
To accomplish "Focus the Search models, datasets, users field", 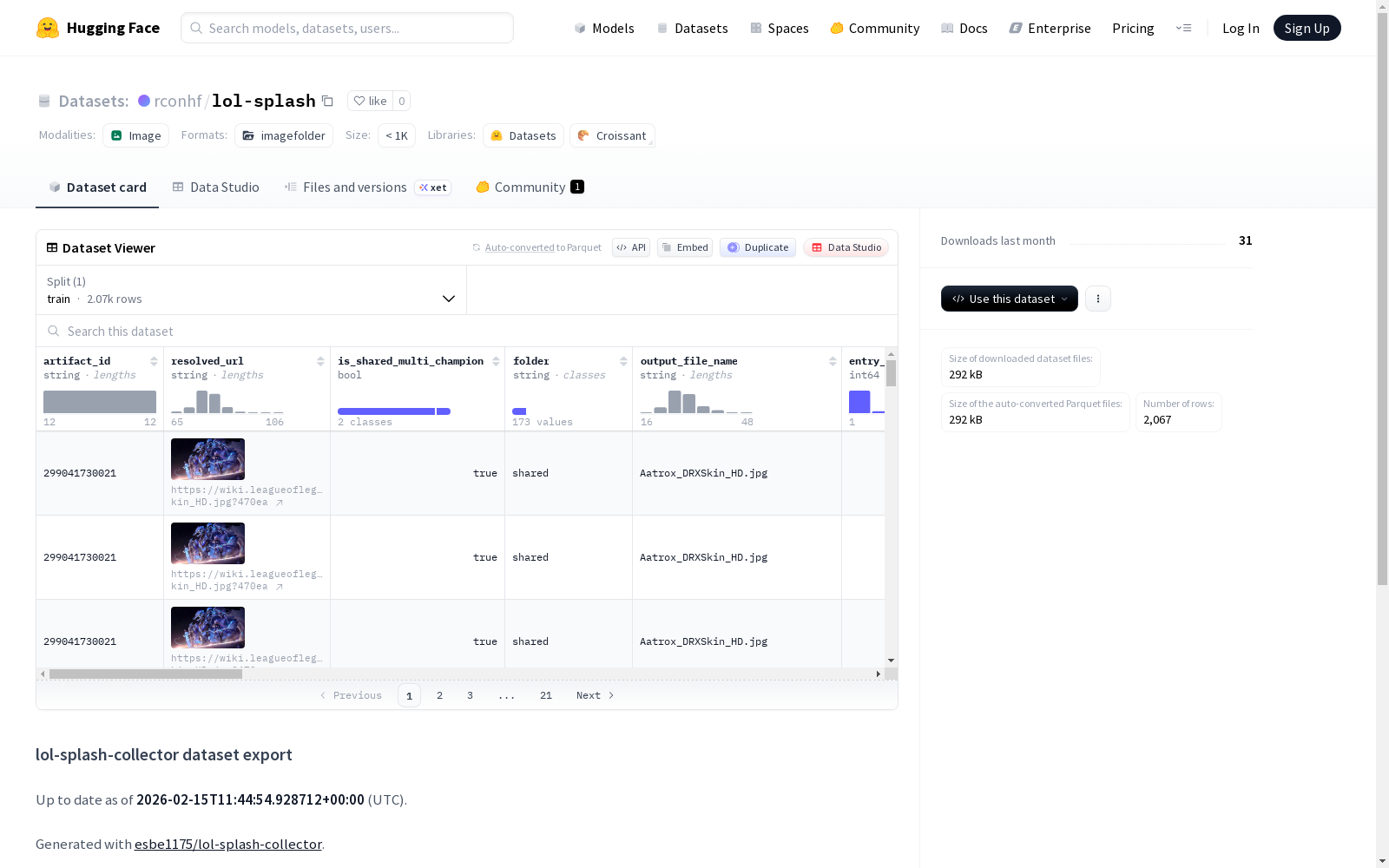I will point(347,28).
